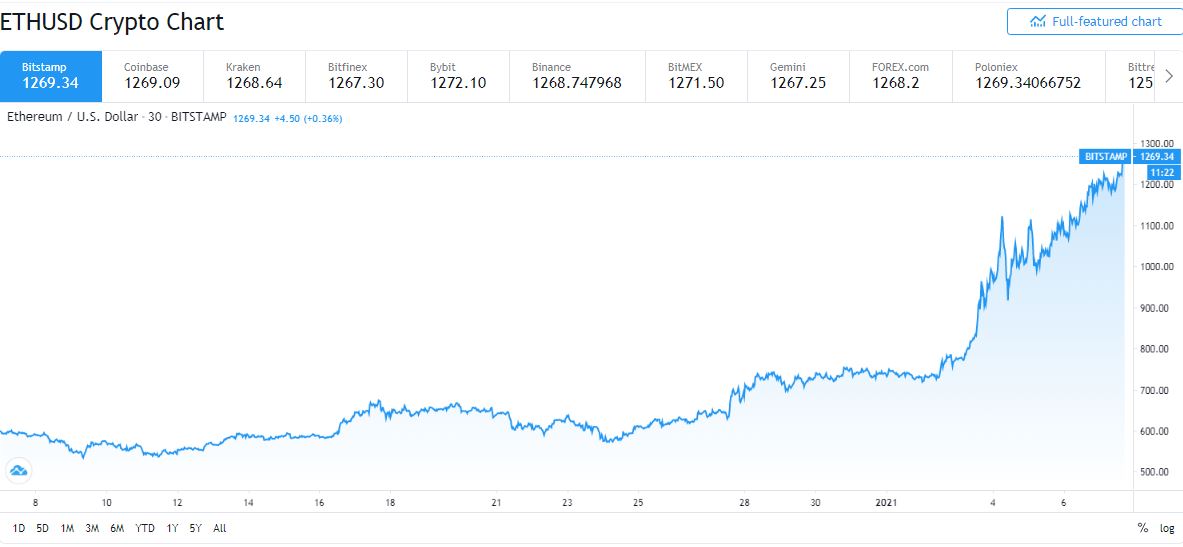The image size is (1183, 547).
Task: Toggle log scale on chart
Action: tap(1167, 528)
